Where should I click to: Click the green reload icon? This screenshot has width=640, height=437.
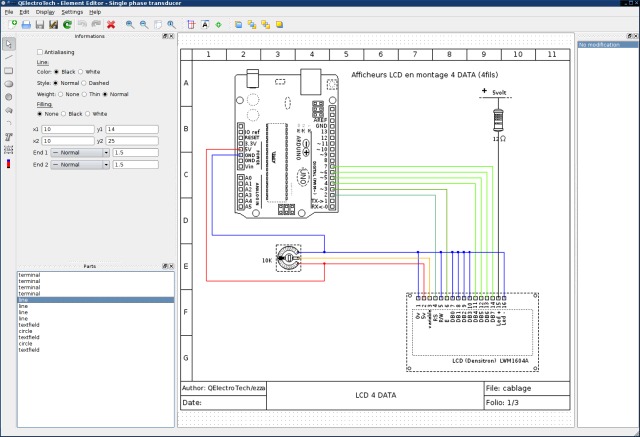pos(67,24)
